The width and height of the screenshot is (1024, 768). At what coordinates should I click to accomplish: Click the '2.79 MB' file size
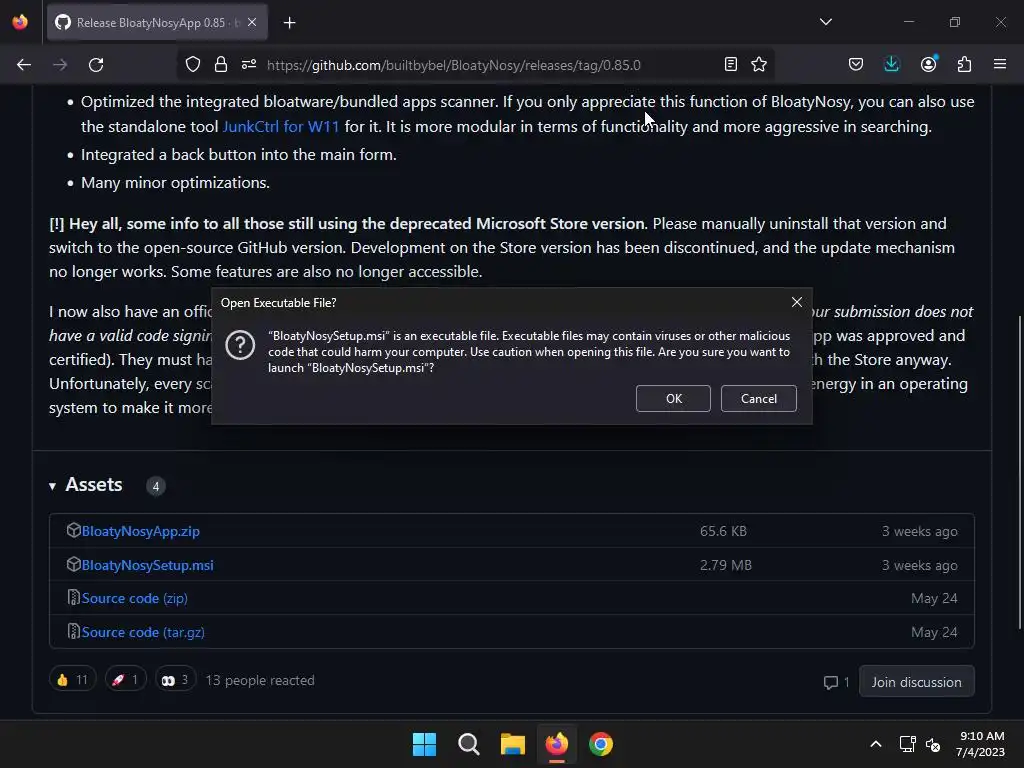pyautogui.click(x=726, y=566)
